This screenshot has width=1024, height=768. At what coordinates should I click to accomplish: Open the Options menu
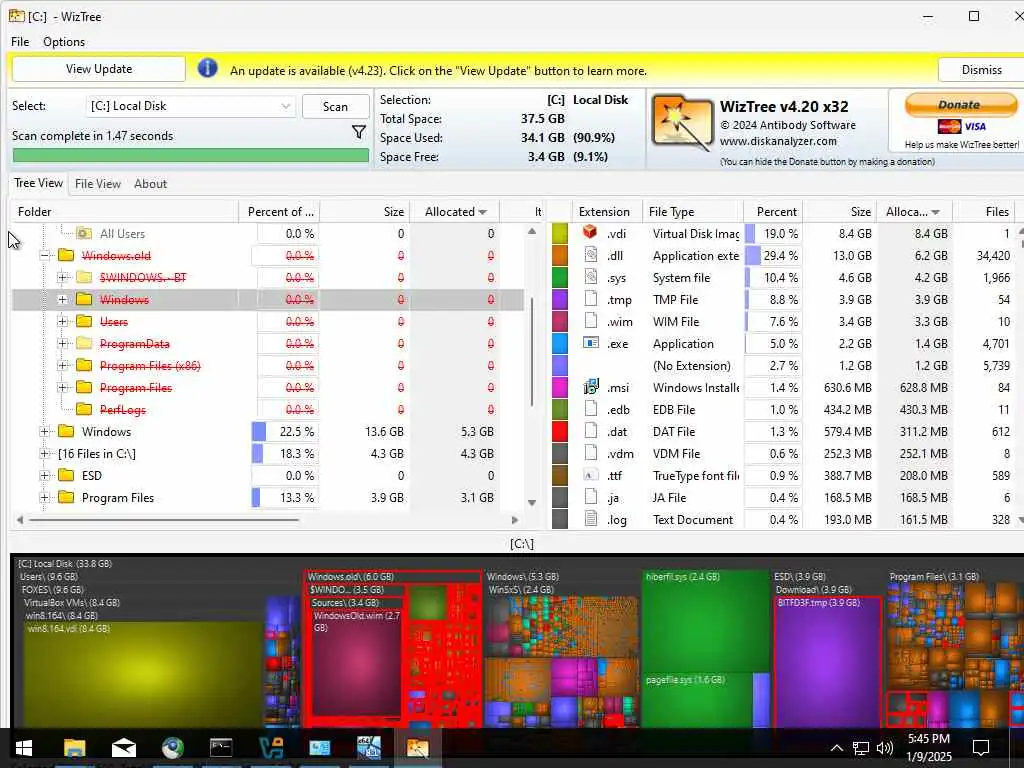coord(64,41)
